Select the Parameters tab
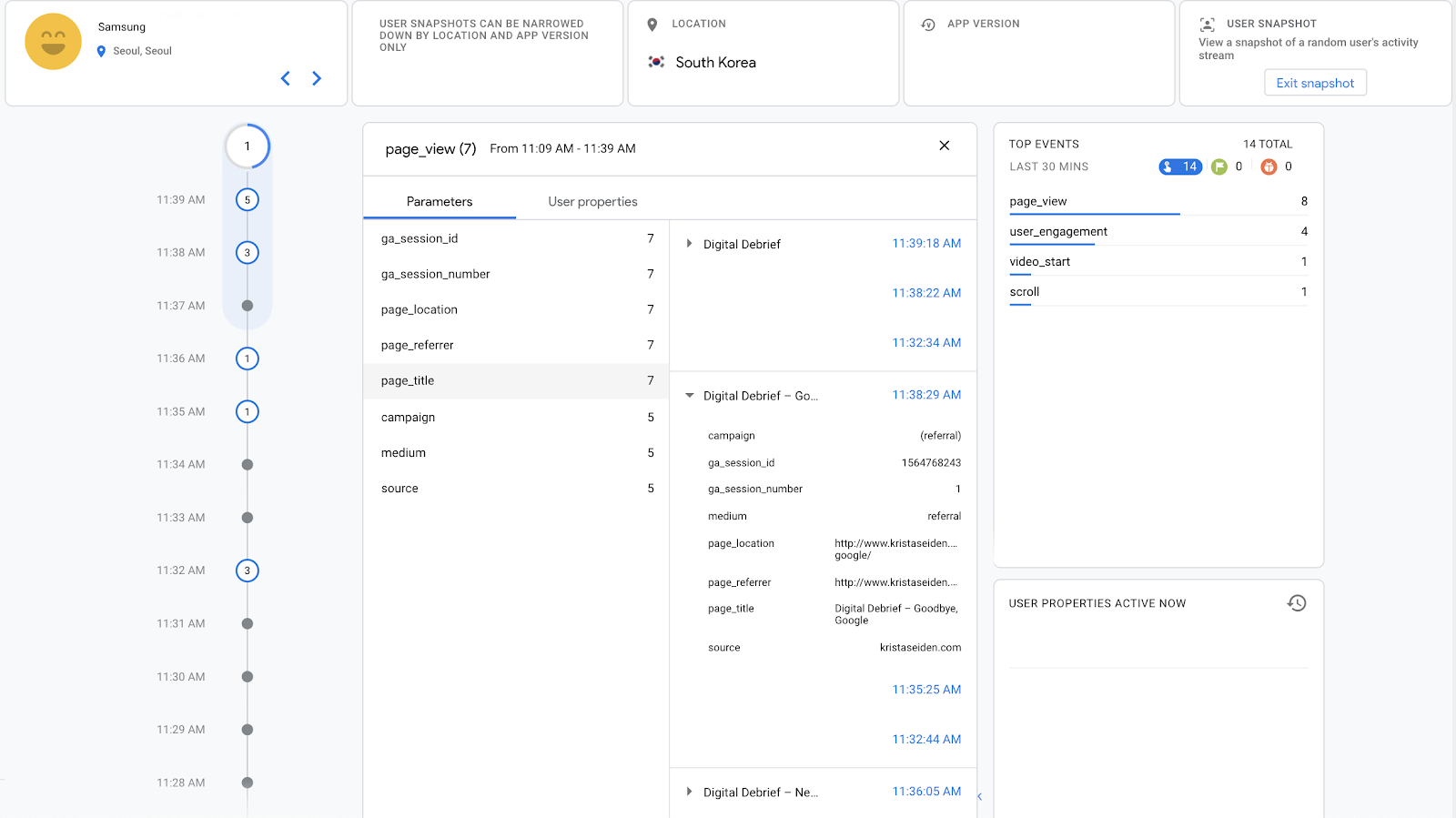This screenshot has height=818, width=1456. (439, 202)
